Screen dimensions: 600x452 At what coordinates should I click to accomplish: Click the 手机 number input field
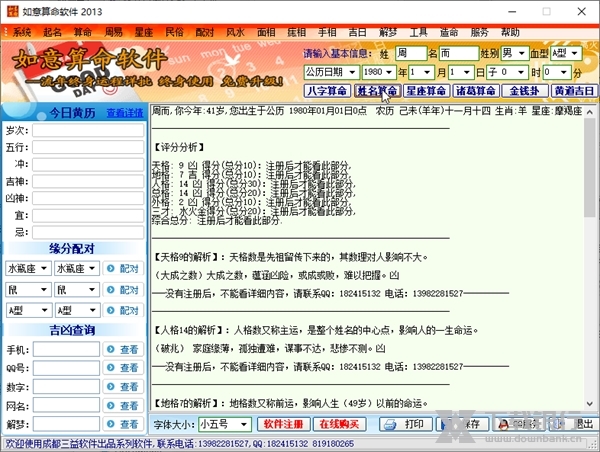[67, 349]
